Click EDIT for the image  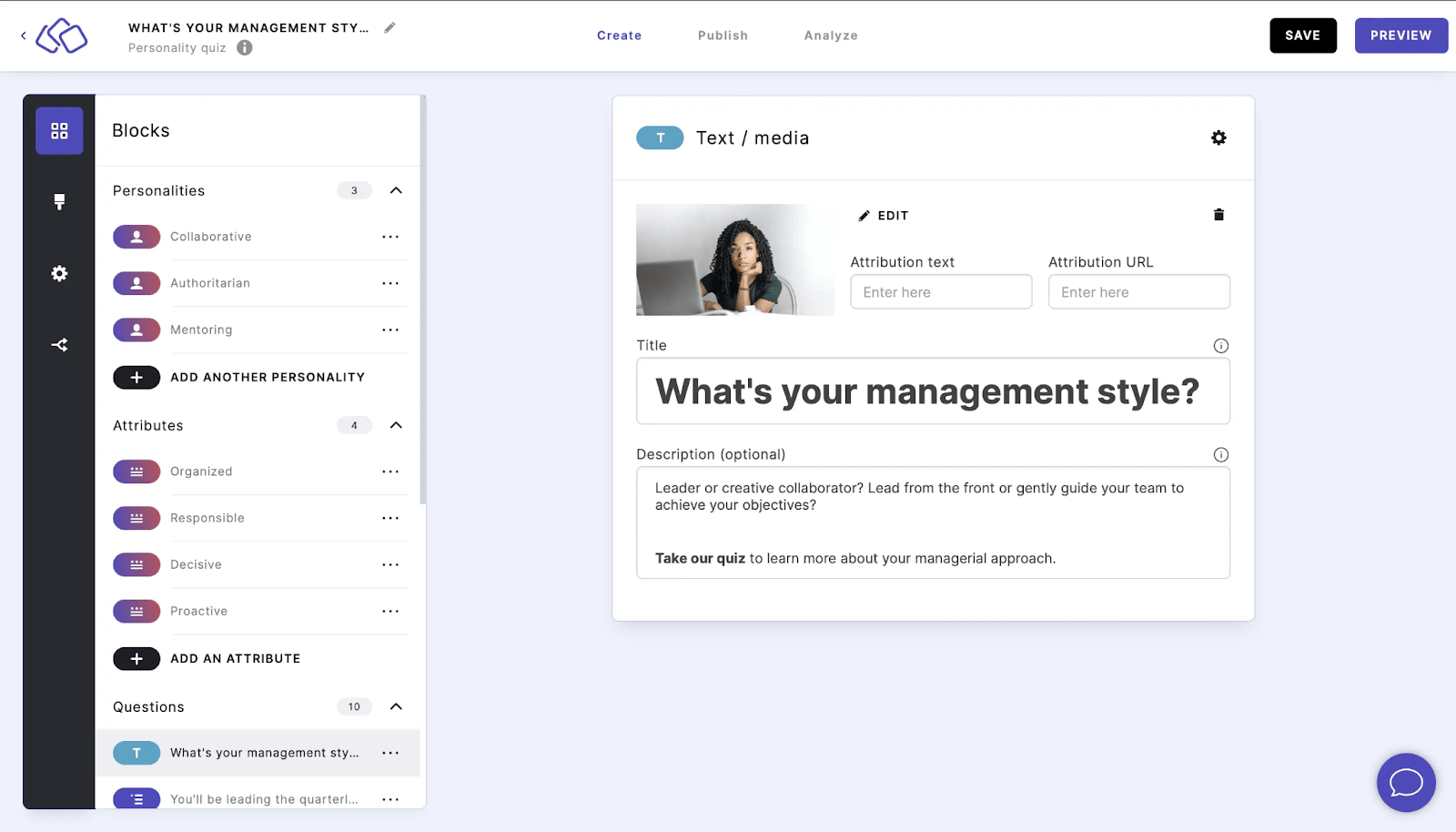[x=884, y=216]
